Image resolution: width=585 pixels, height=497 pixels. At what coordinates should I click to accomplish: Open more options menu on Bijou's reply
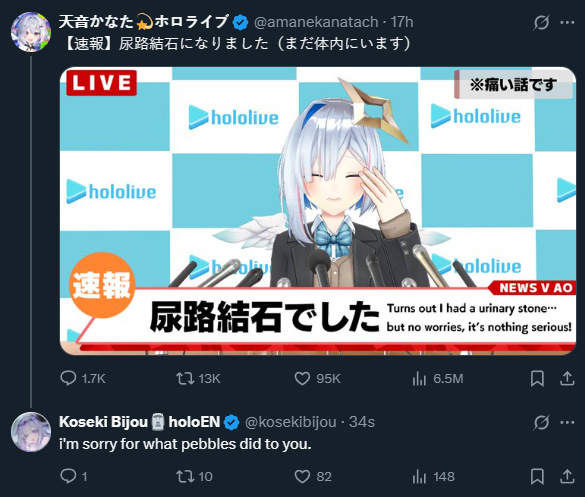click(x=567, y=422)
